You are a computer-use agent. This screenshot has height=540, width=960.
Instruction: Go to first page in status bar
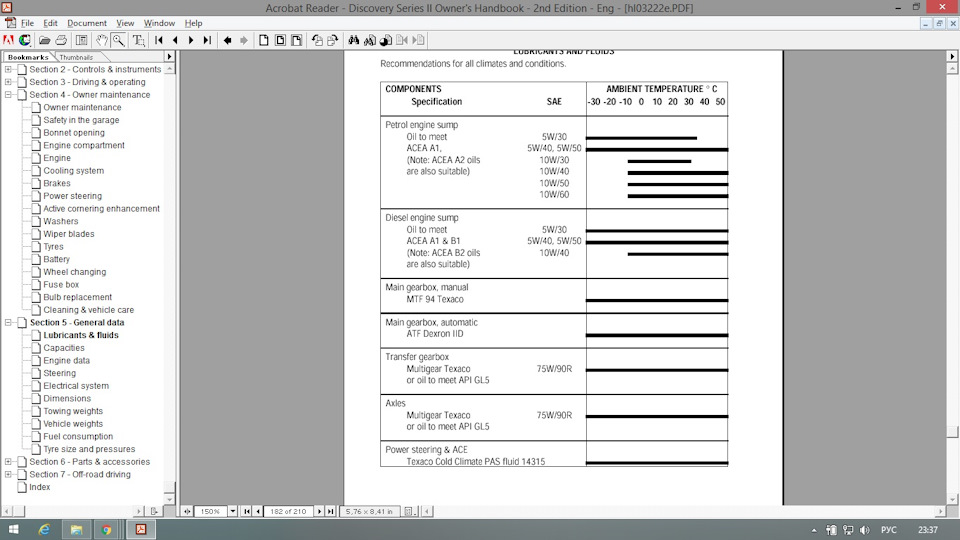tap(246, 511)
